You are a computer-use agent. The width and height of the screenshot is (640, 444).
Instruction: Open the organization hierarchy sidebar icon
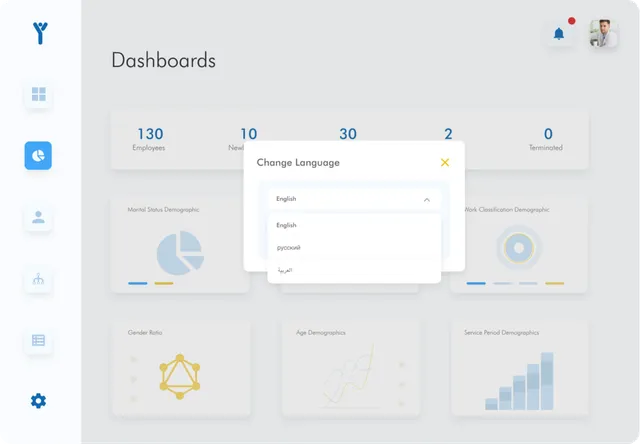(38, 279)
